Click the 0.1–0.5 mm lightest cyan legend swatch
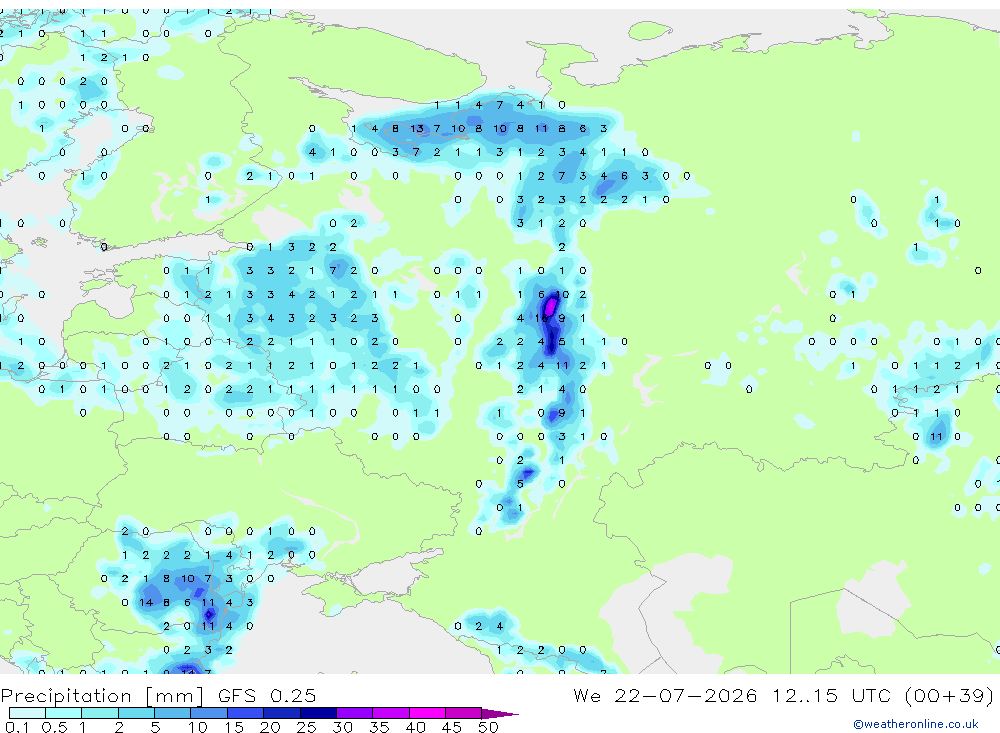Image resolution: width=1000 pixels, height=733 pixels. pyautogui.click(x=27, y=713)
